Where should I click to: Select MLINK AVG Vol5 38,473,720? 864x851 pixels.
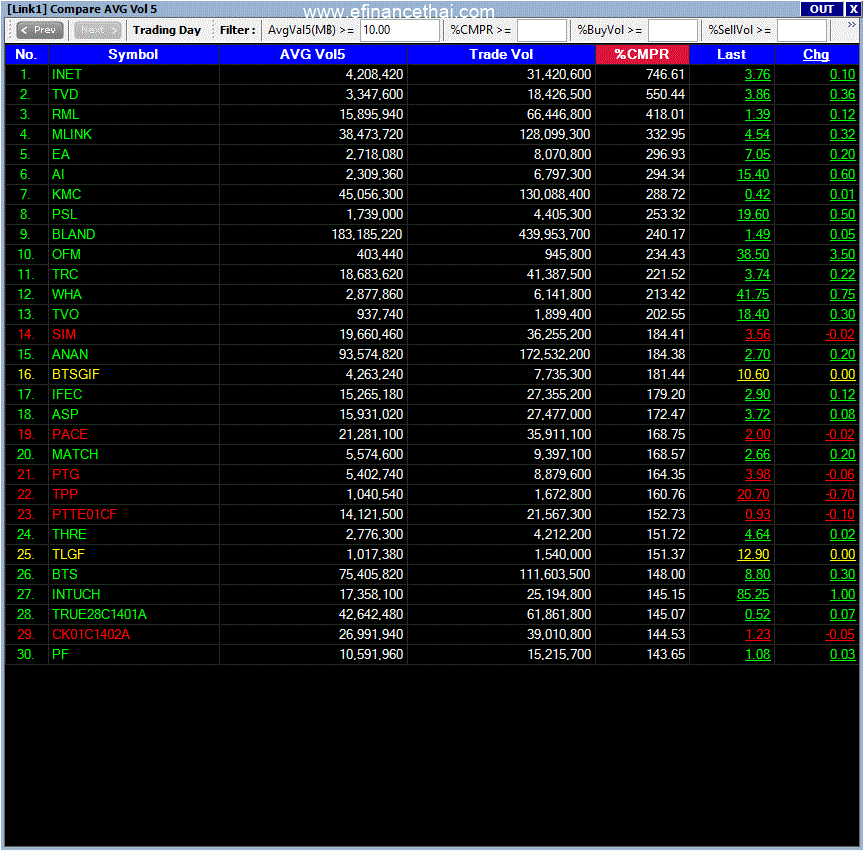coord(371,134)
